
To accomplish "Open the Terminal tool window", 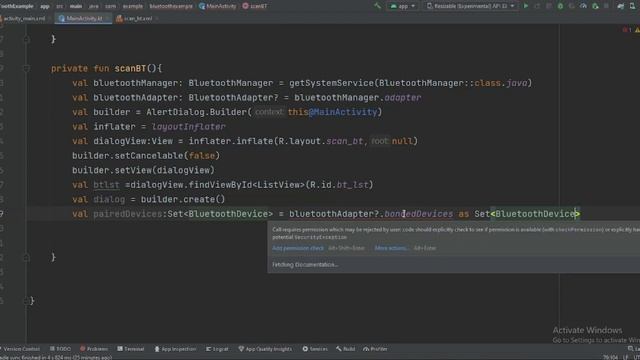I will [131, 349].
